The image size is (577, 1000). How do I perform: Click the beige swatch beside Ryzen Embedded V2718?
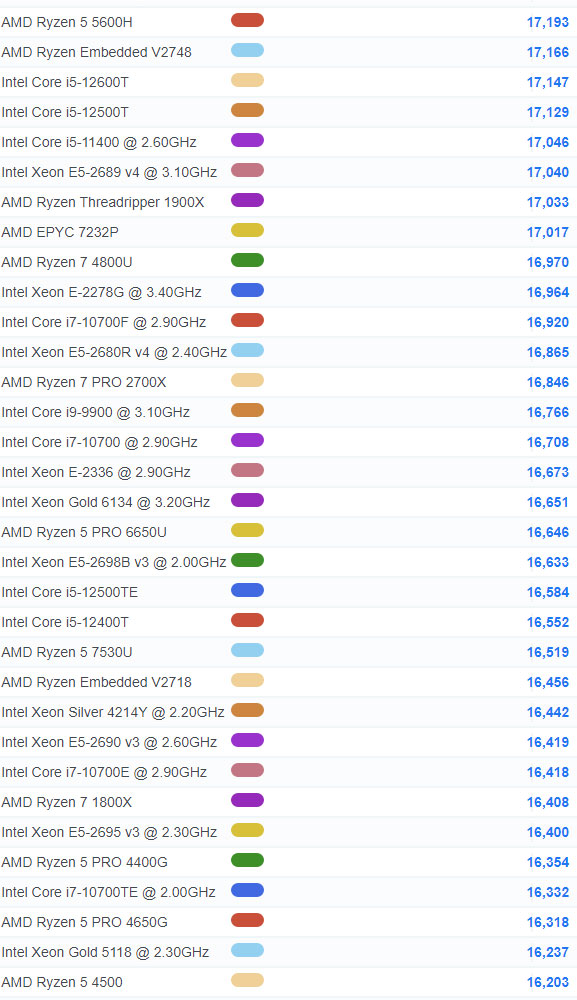point(247,680)
